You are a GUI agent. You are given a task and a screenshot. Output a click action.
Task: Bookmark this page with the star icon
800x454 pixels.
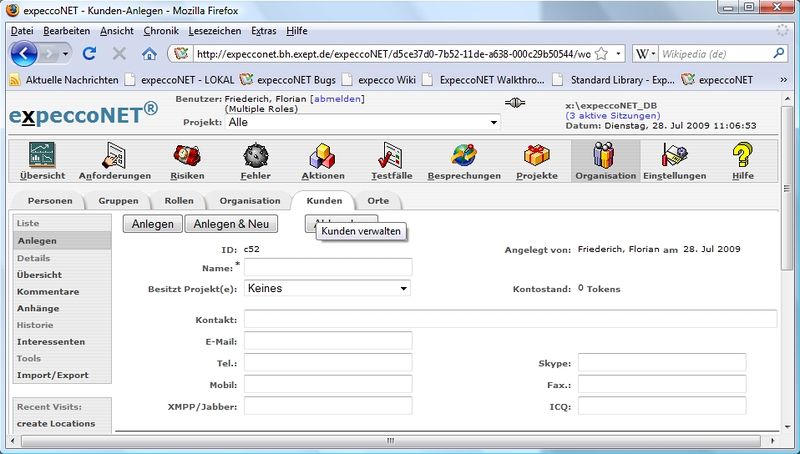602,54
